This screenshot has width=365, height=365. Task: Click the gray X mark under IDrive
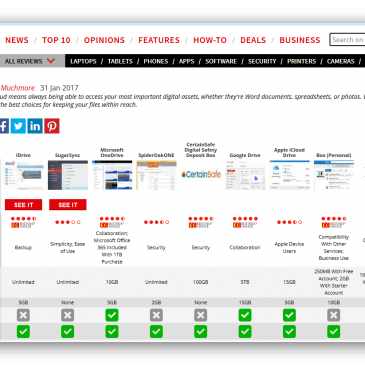pyautogui.click(x=23, y=315)
